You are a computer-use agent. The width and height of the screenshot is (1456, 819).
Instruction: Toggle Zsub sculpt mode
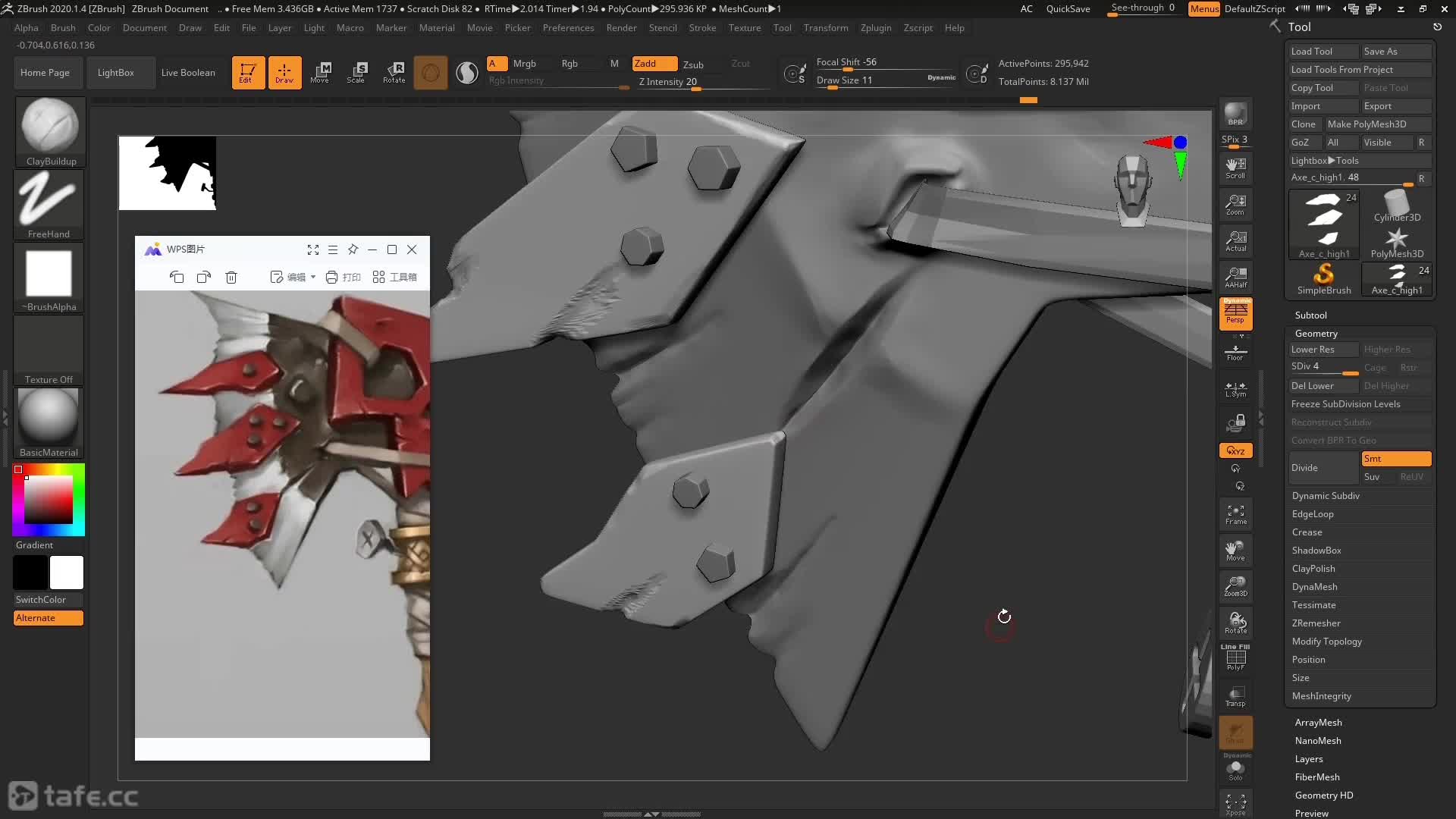click(693, 64)
